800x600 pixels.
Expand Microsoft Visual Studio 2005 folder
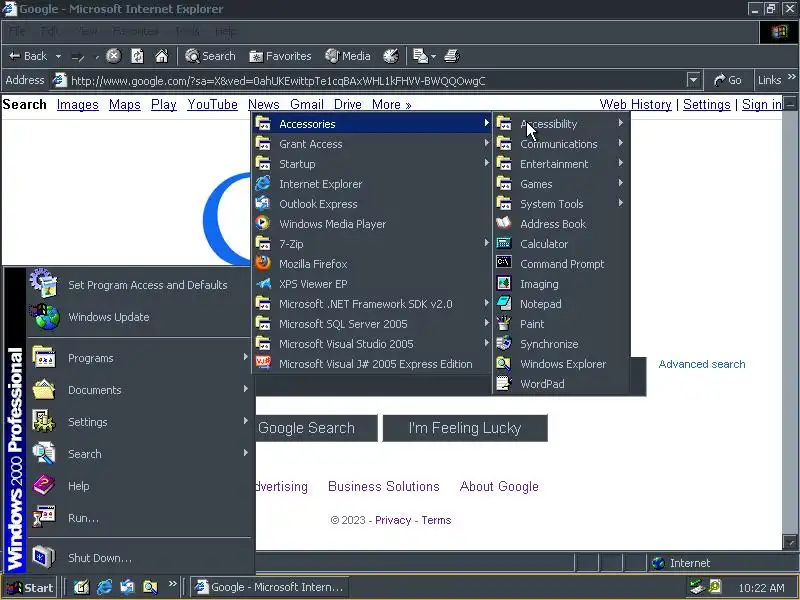tap(372, 344)
